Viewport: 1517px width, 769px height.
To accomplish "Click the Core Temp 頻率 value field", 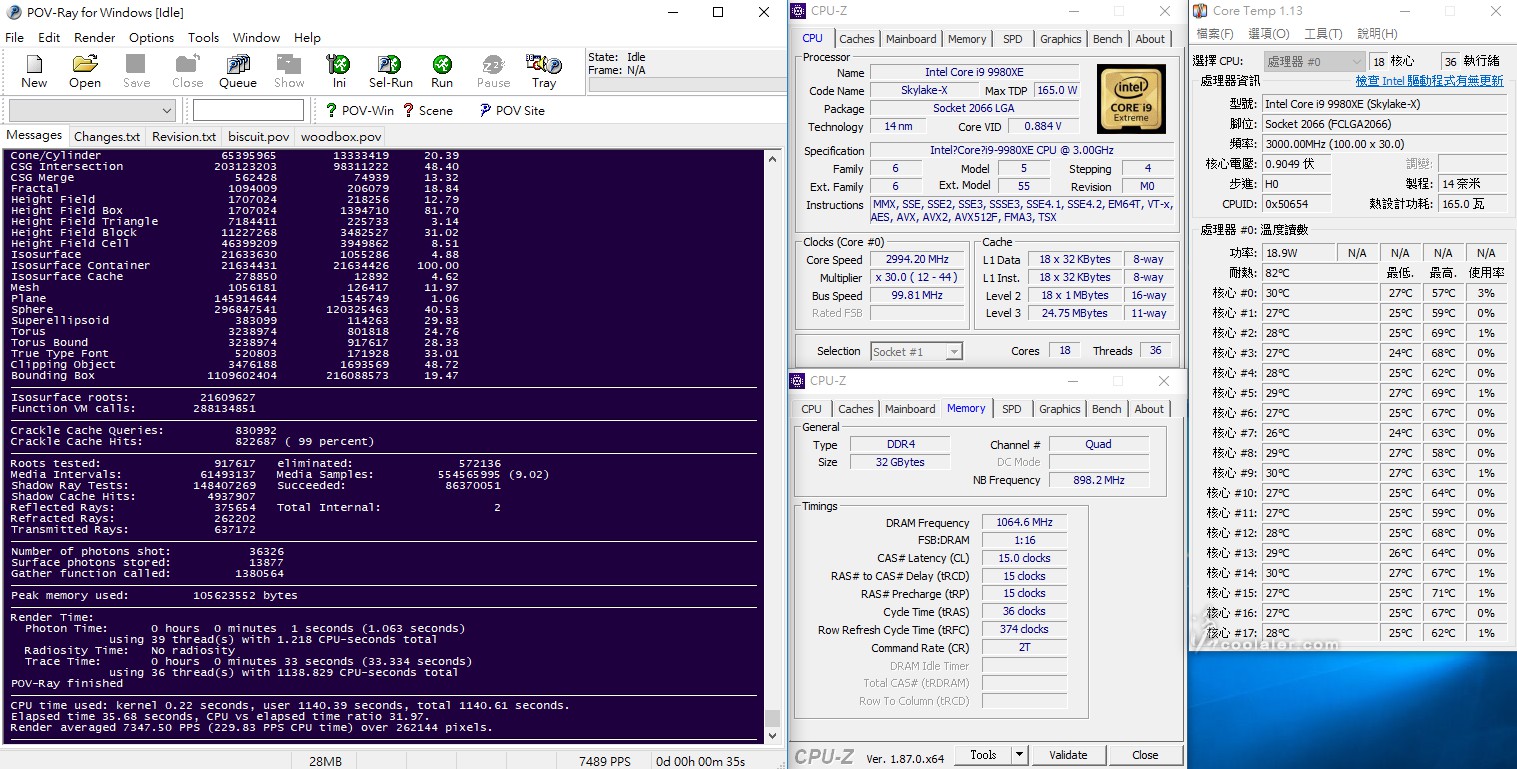I will (1384, 144).
